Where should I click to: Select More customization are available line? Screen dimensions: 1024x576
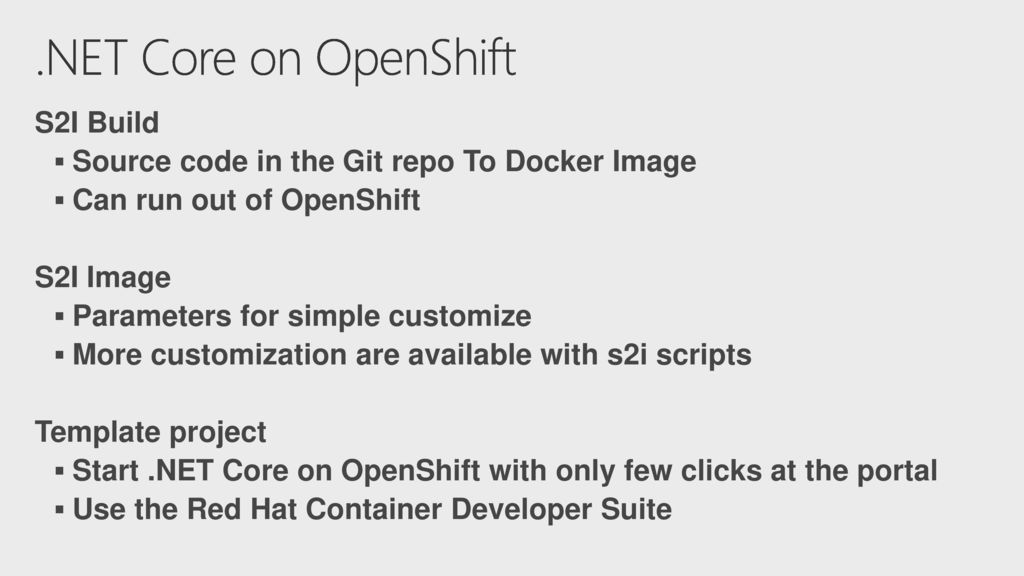tap(412, 355)
